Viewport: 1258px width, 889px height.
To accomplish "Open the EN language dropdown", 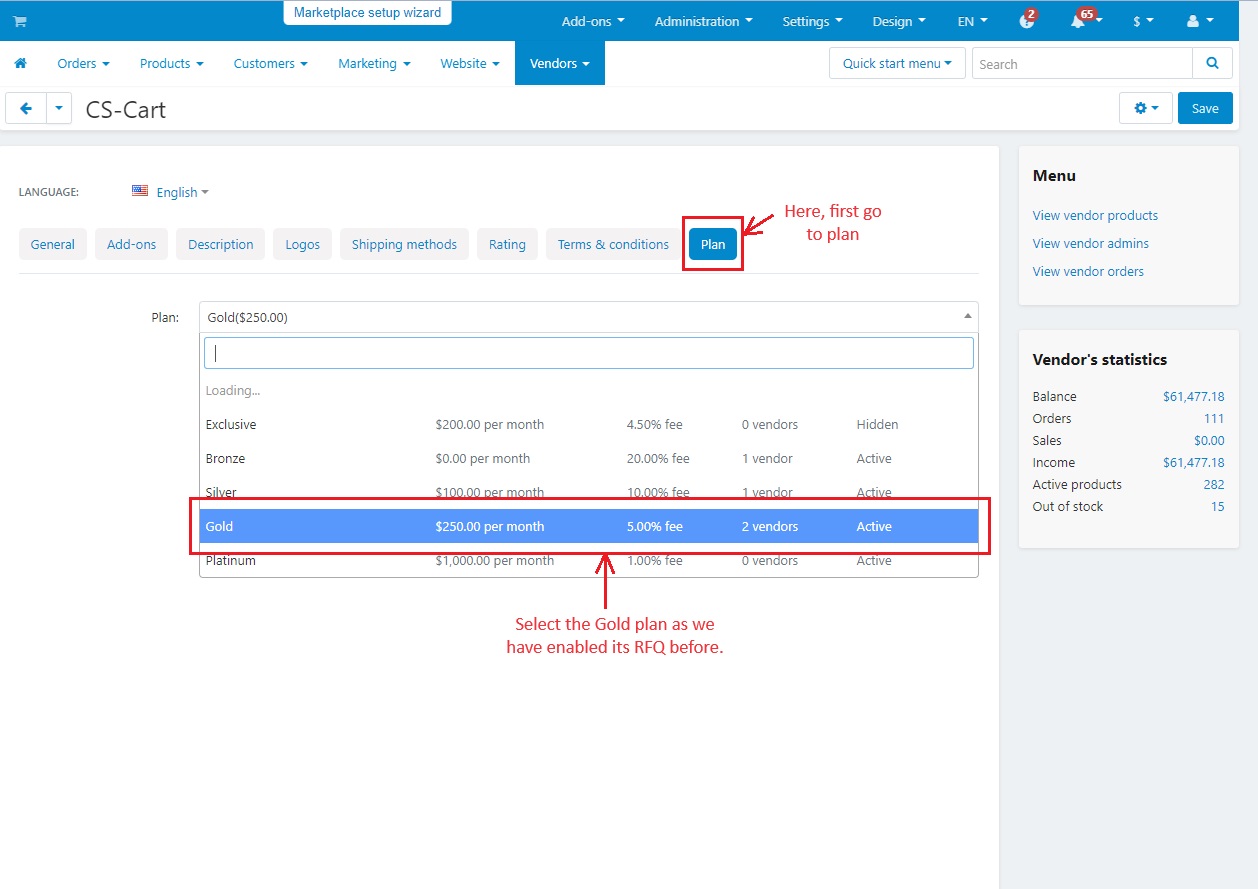I will click(972, 21).
